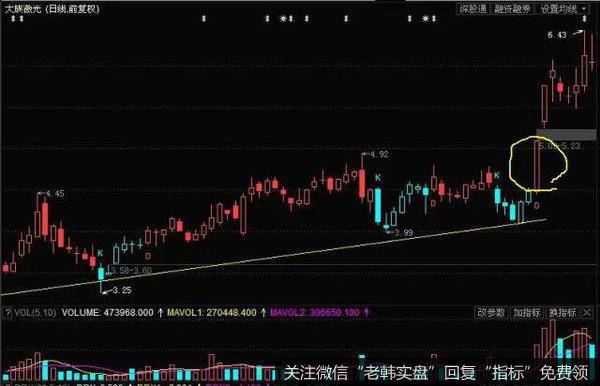Click the second event marker at the top left

21,18
